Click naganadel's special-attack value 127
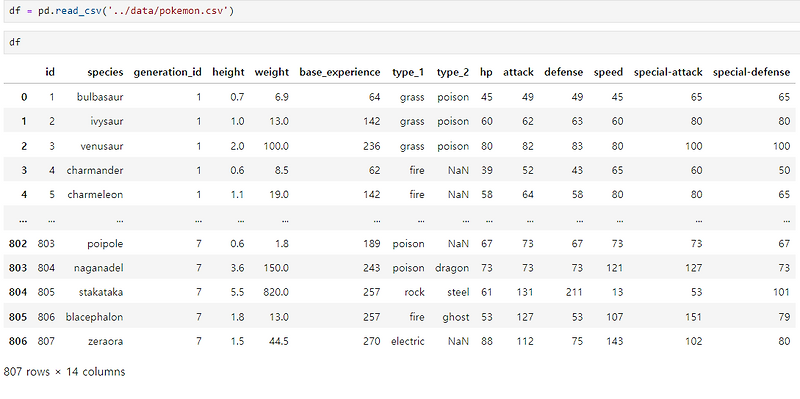Image resolution: width=800 pixels, height=399 pixels. (694, 268)
